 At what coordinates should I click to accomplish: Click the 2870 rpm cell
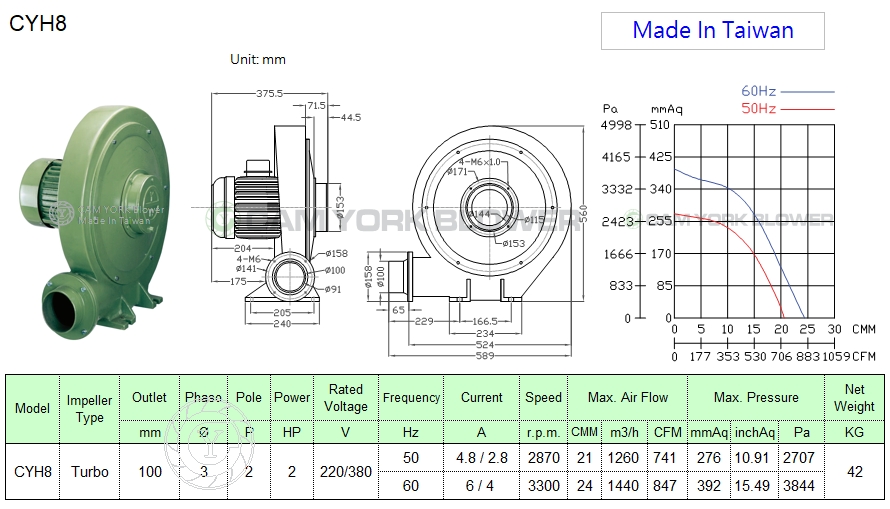(x=544, y=458)
